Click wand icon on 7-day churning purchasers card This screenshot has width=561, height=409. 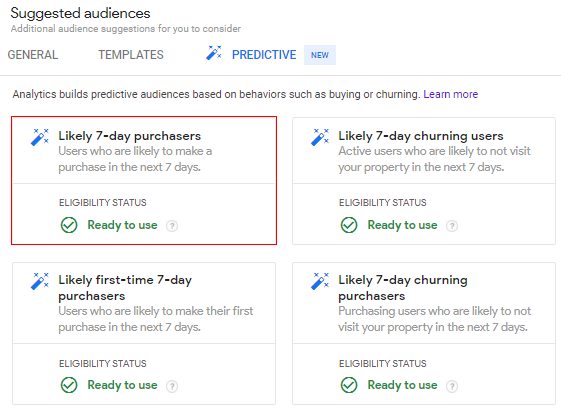[x=320, y=281]
